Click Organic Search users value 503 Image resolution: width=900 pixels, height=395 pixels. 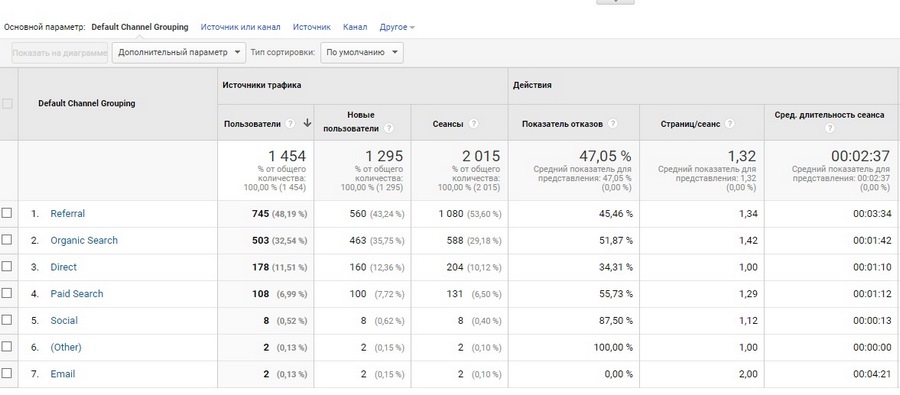(x=260, y=241)
